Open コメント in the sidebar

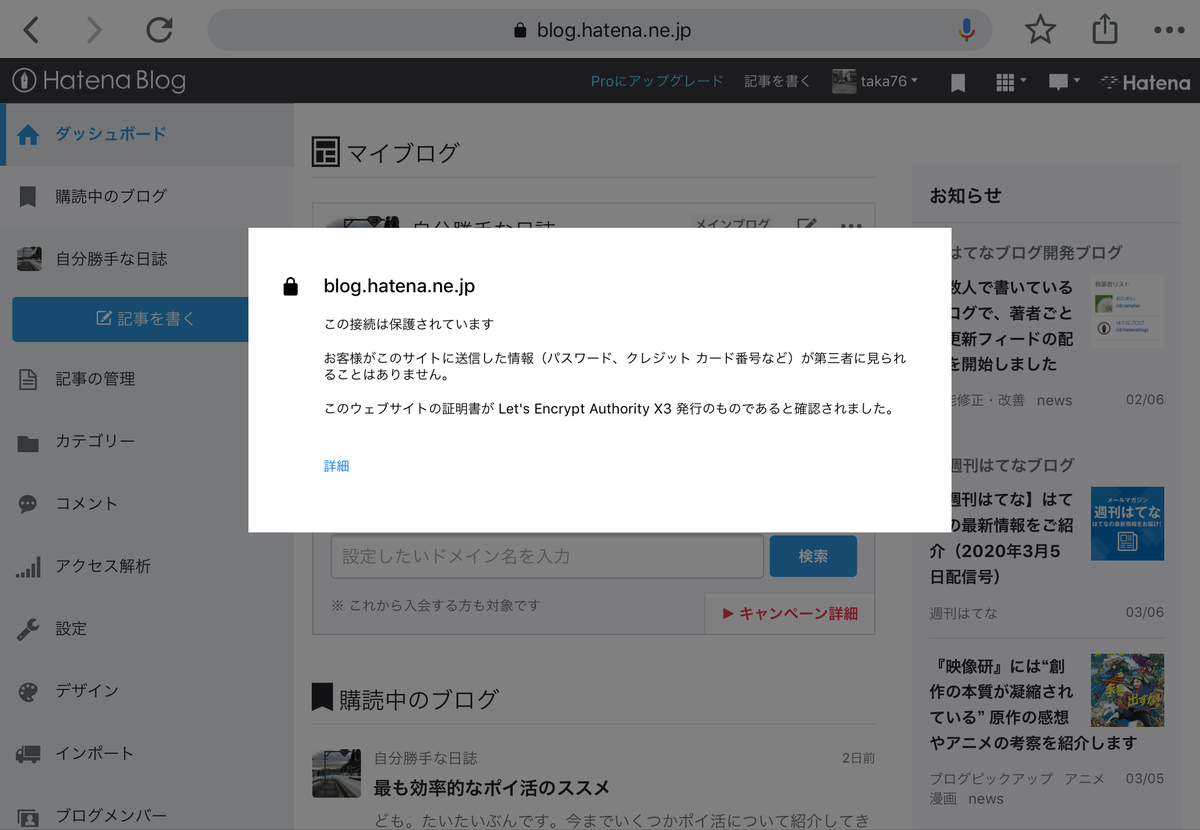coord(147,504)
